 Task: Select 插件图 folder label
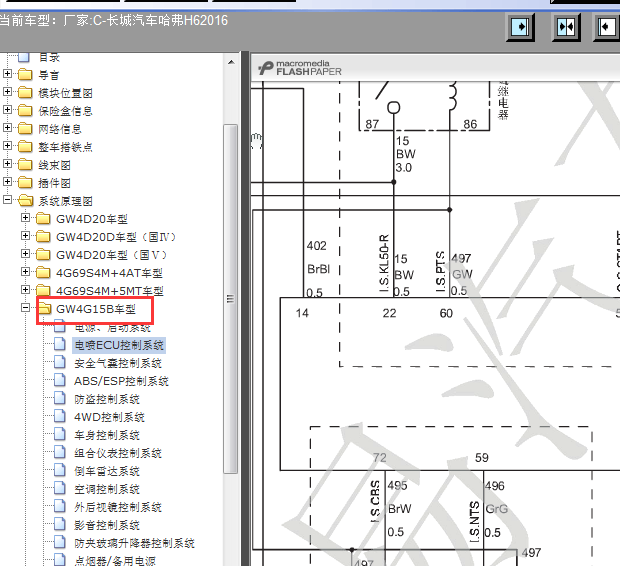tap(54, 183)
